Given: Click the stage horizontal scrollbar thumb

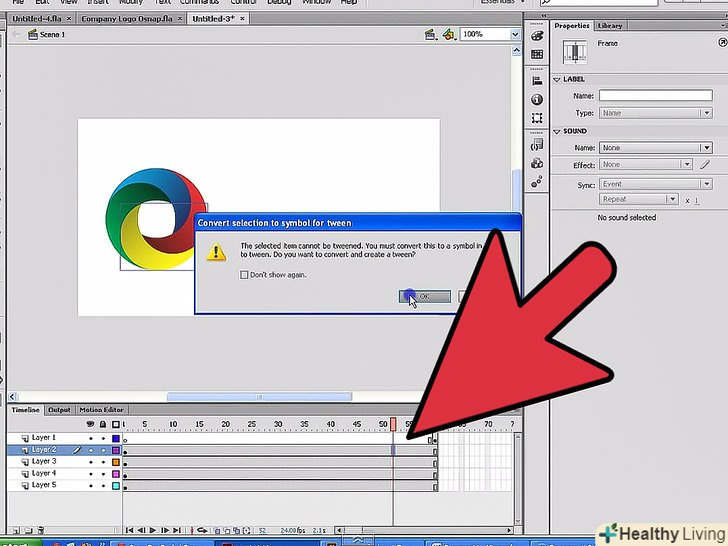Looking at the screenshot, I should click(260, 396).
